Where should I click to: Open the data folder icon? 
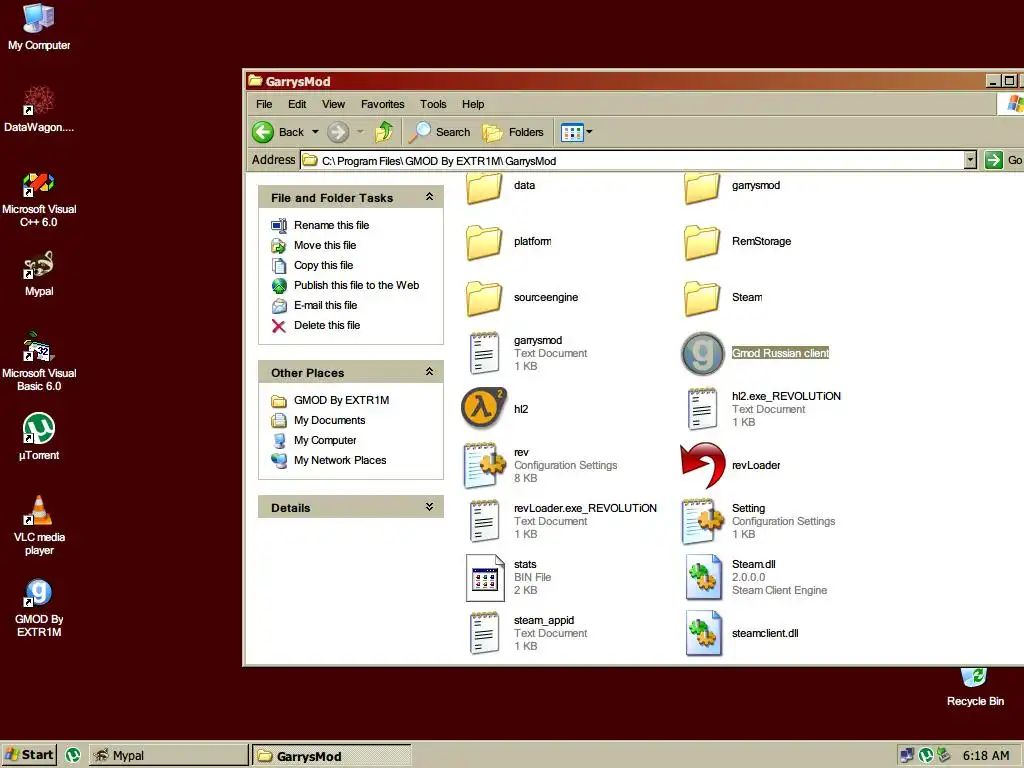click(484, 188)
